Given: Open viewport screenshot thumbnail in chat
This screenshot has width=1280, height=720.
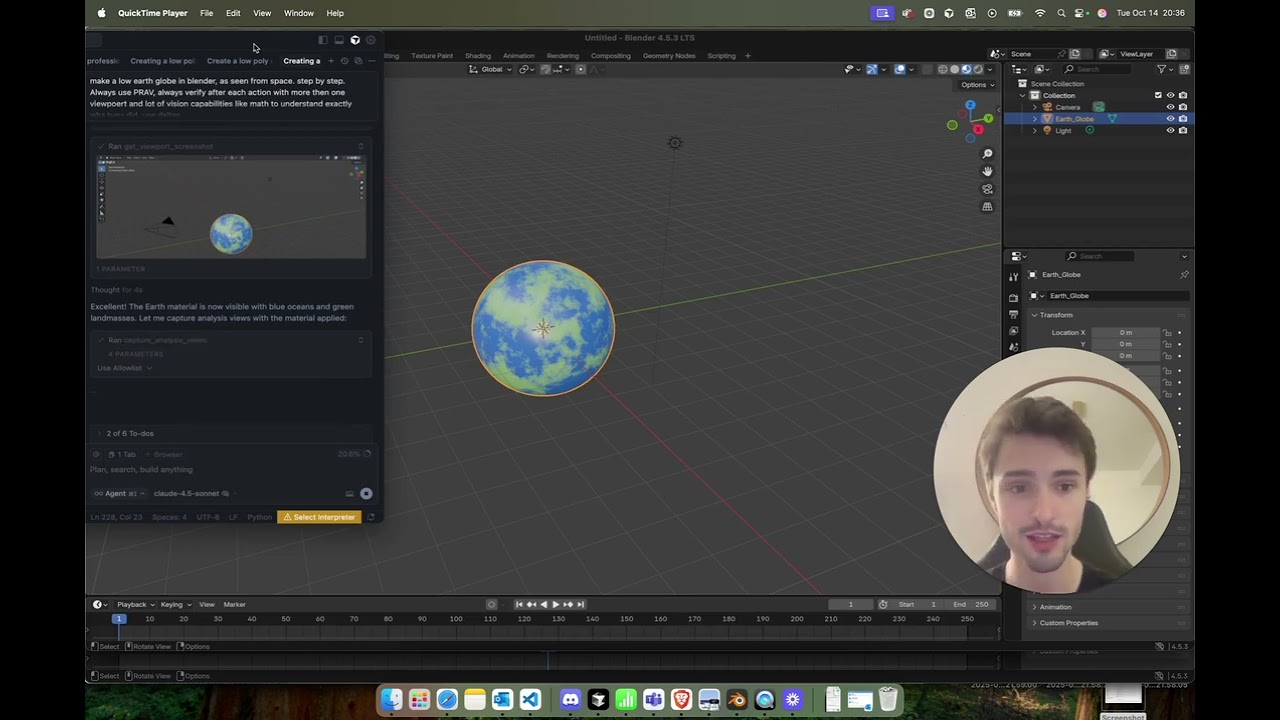Looking at the screenshot, I should point(231,208).
